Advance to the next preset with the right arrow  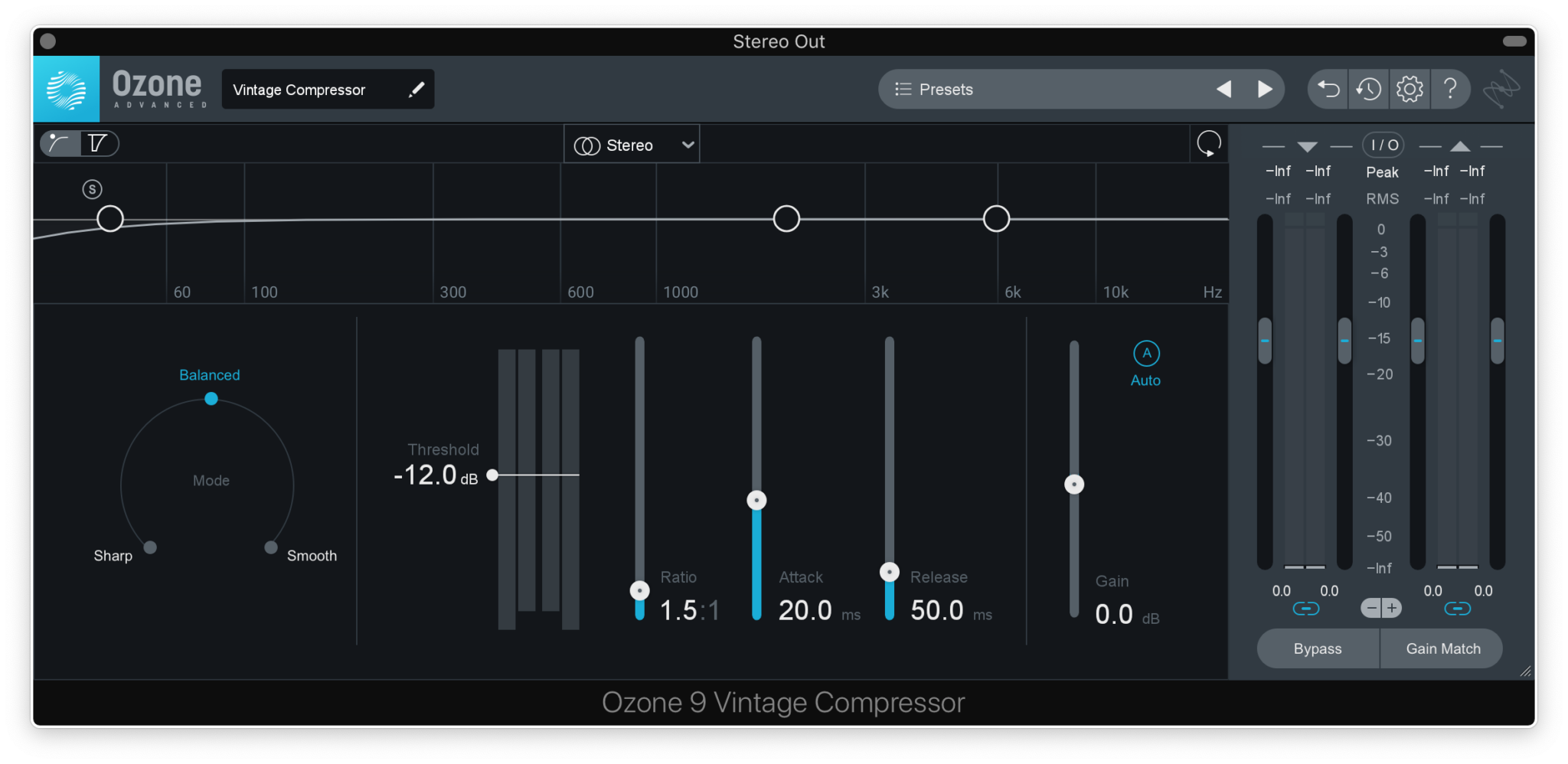[x=1265, y=89]
